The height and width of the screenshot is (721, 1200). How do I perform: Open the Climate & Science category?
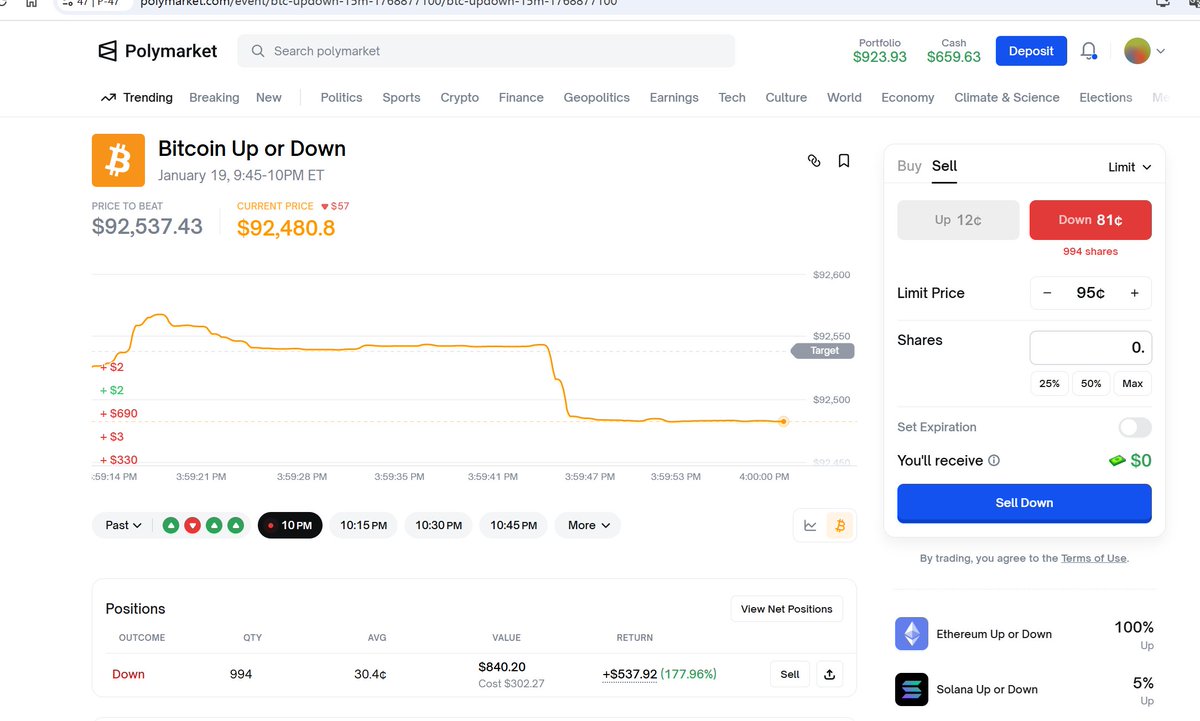point(1007,98)
